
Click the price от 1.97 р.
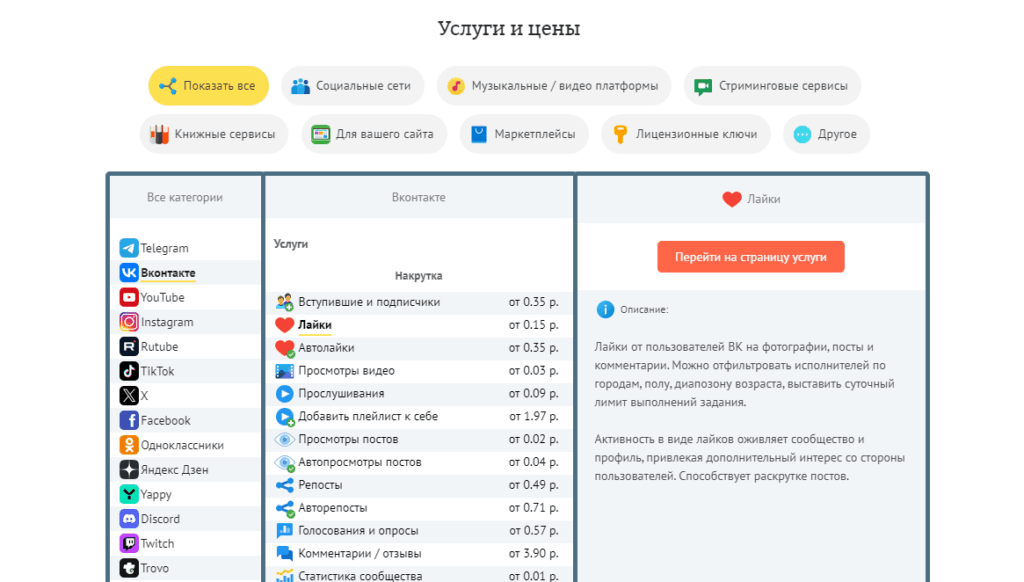tap(534, 416)
